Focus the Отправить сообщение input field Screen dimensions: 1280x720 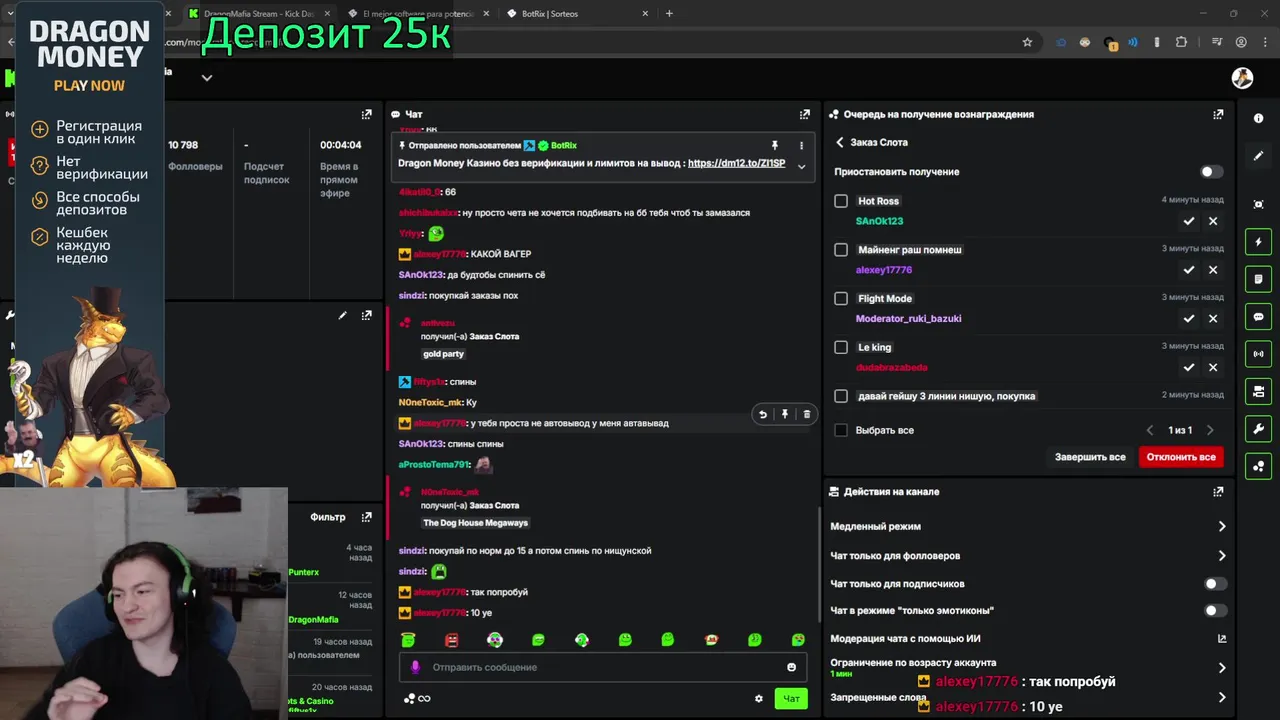click(604, 667)
